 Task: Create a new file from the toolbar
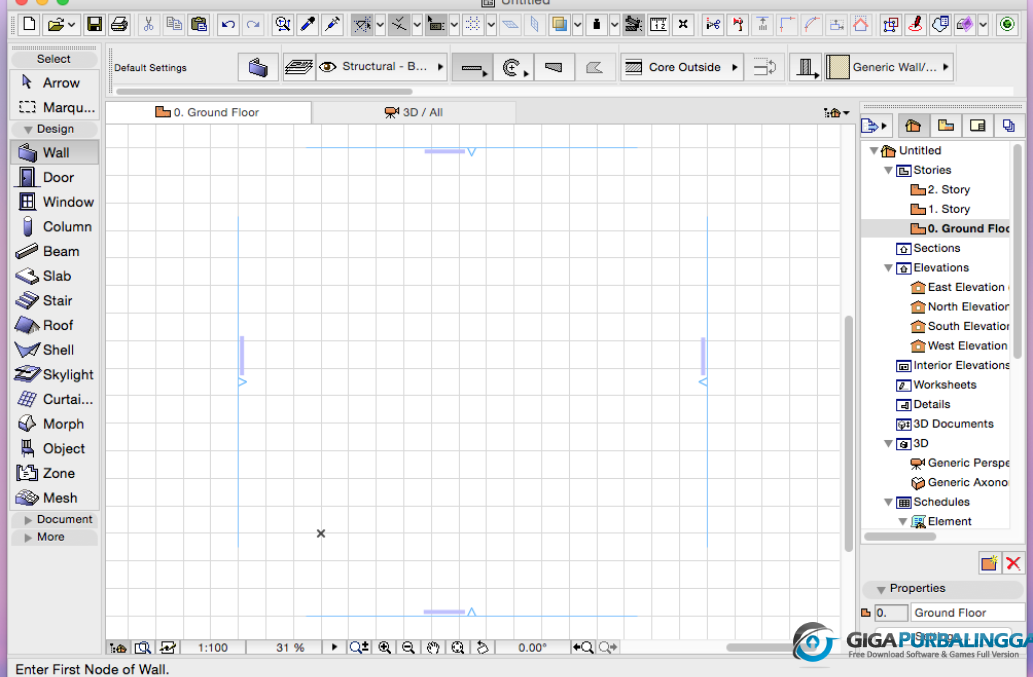[x=29, y=25]
